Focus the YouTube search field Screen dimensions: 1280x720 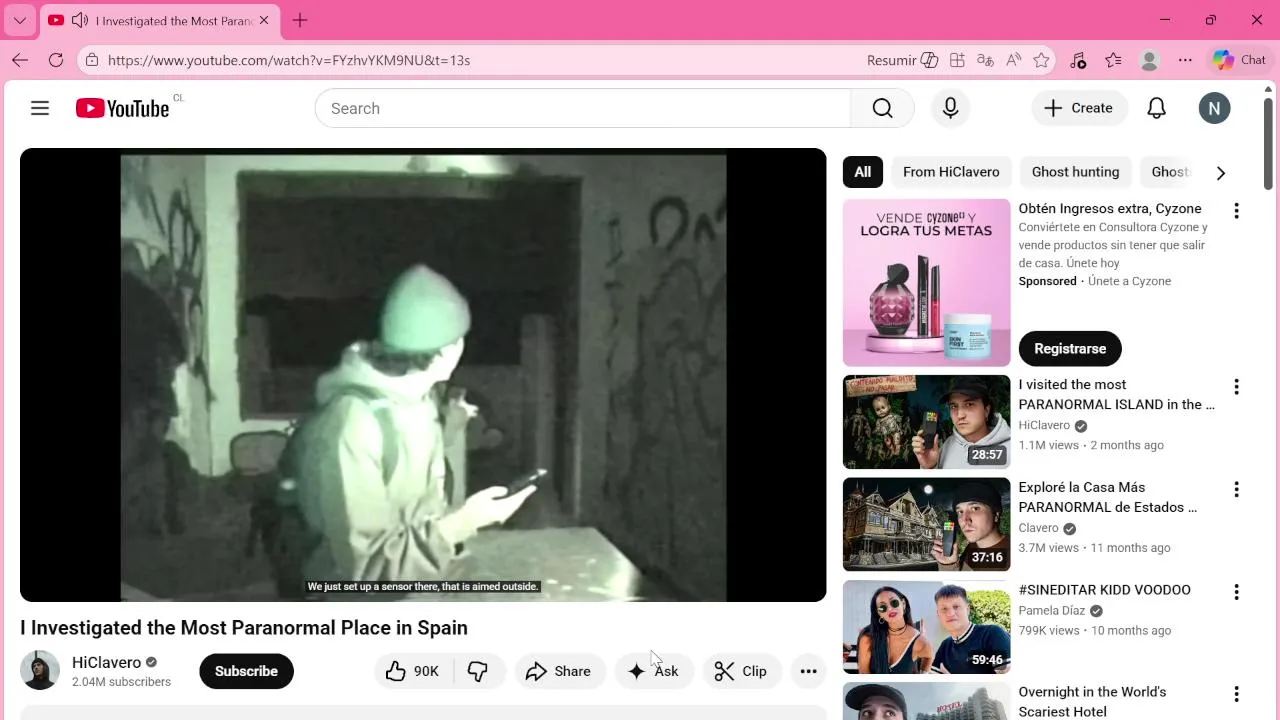tap(583, 108)
